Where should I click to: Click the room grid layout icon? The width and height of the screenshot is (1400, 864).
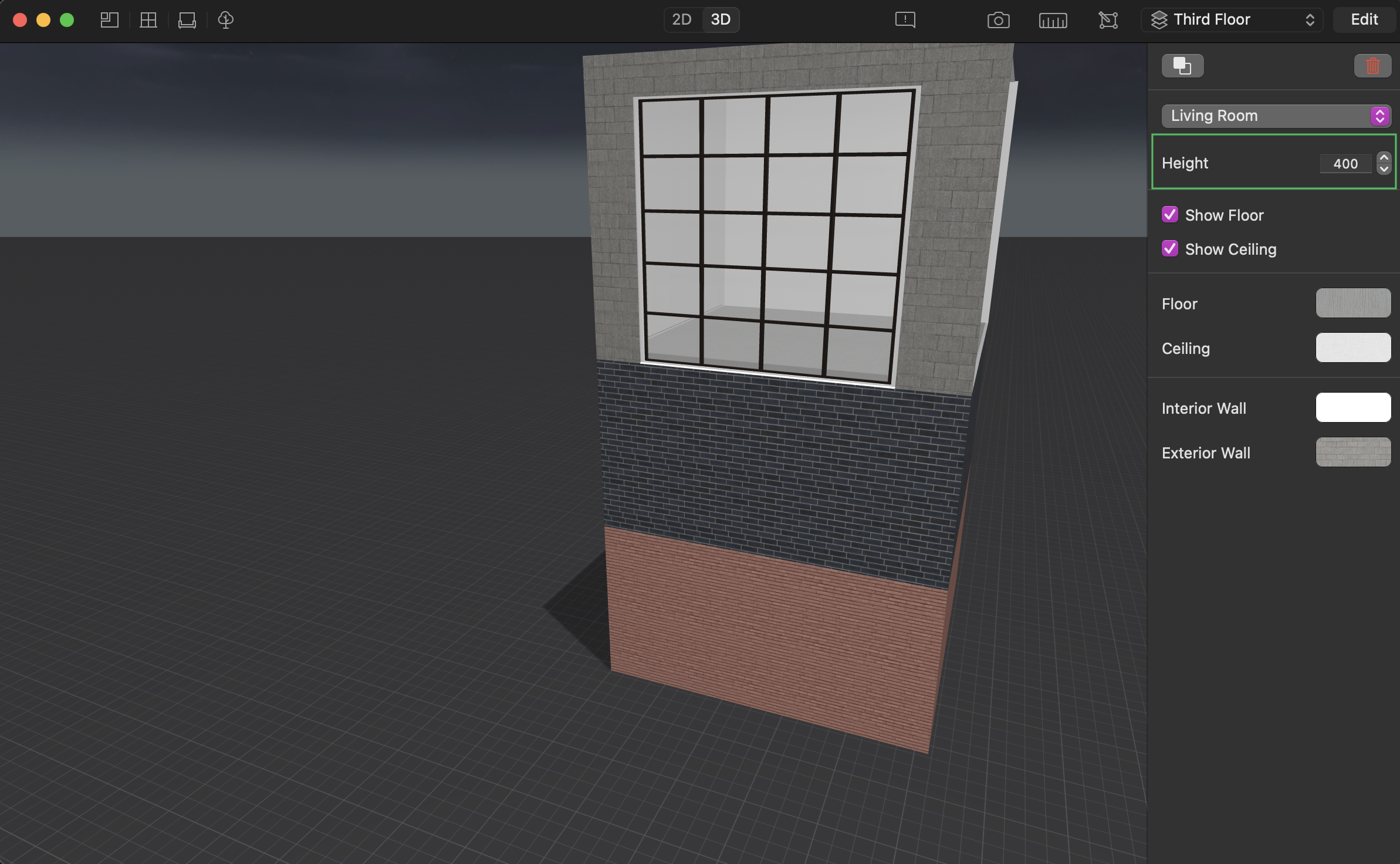[148, 20]
